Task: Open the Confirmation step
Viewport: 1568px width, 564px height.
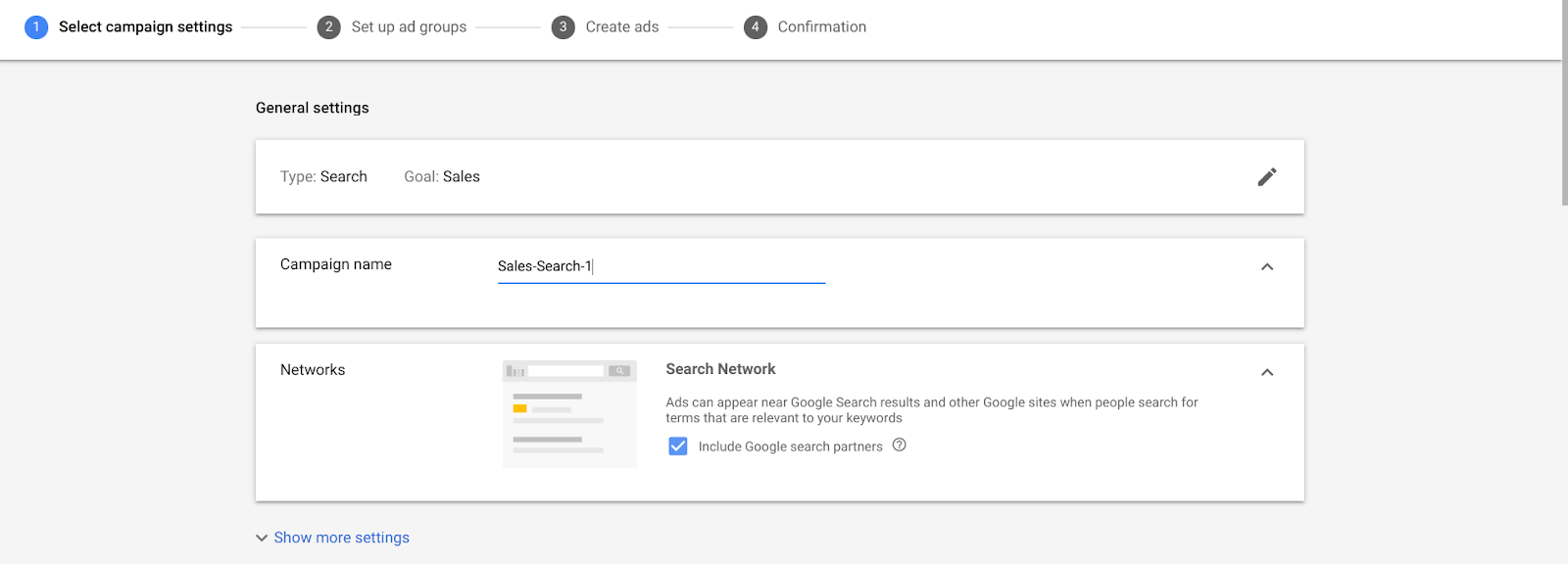Action: coord(822,27)
